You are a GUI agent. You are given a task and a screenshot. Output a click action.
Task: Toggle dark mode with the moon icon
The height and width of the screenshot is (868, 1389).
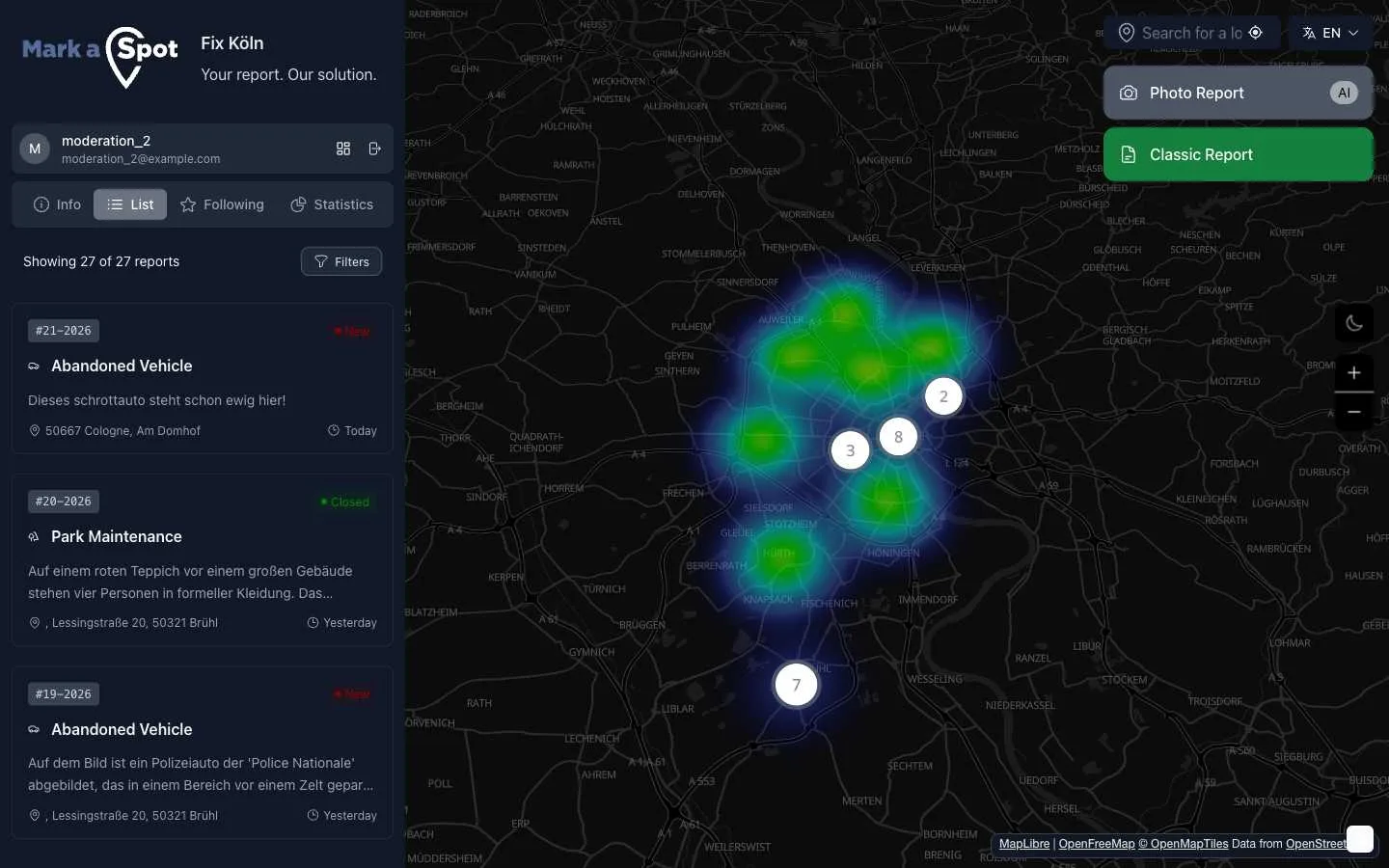[x=1353, y=323]
